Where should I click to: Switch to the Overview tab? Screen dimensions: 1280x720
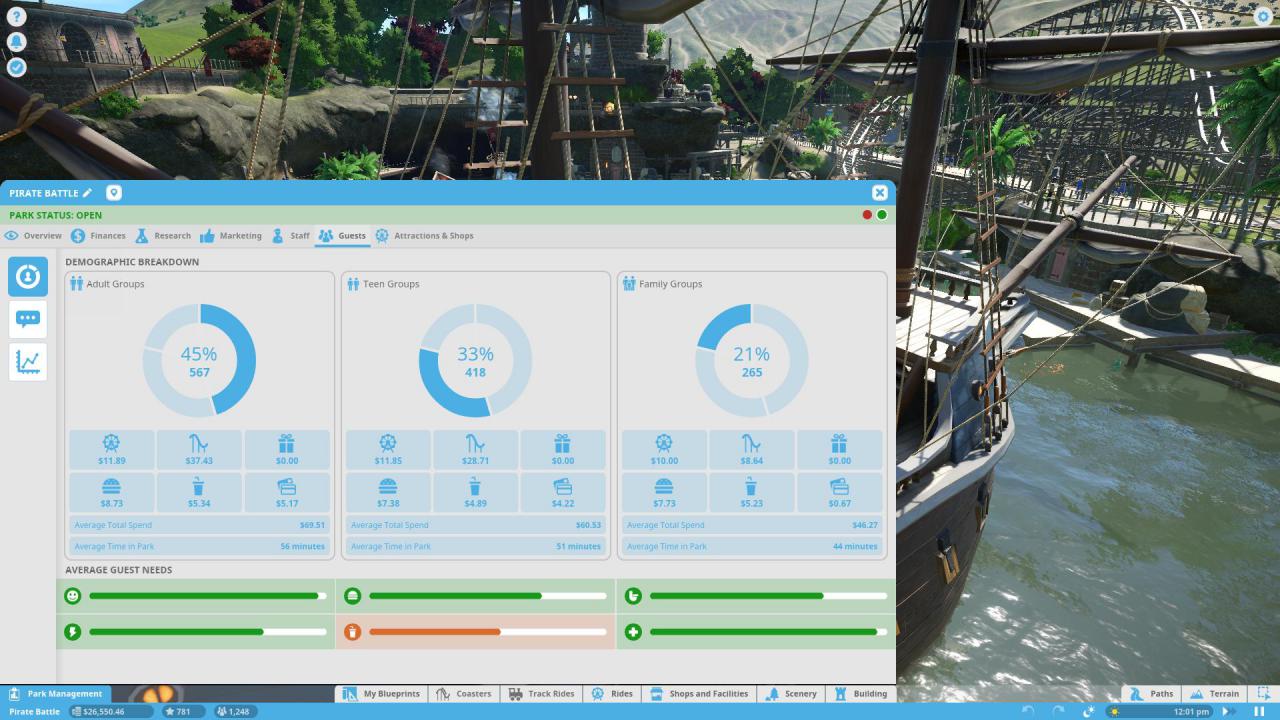(x=33, y=236)
